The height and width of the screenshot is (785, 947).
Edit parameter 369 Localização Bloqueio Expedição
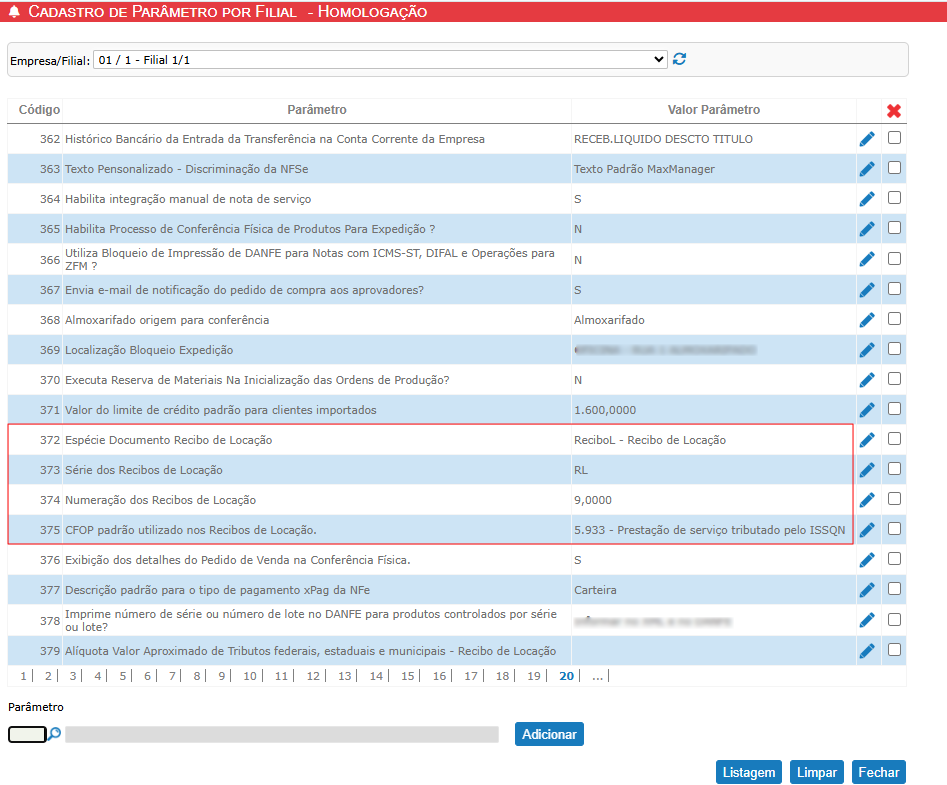click(x=867, y=350)
